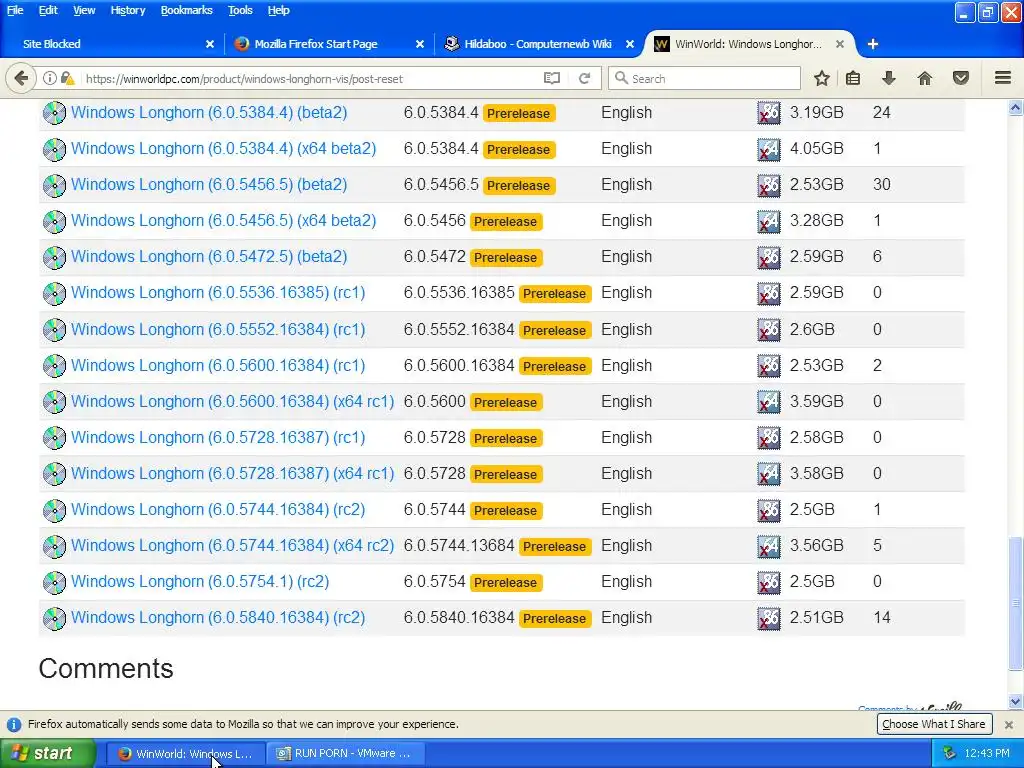Click the network tray icon near clock
This screenshot has height=768, width=1024.
click(x=949, y=753)
